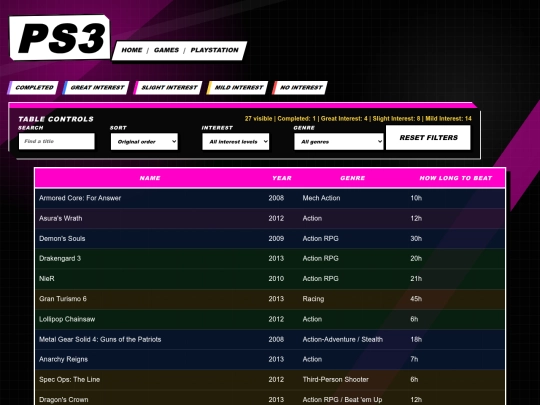Click the Reset Filters button

point(428,137)
